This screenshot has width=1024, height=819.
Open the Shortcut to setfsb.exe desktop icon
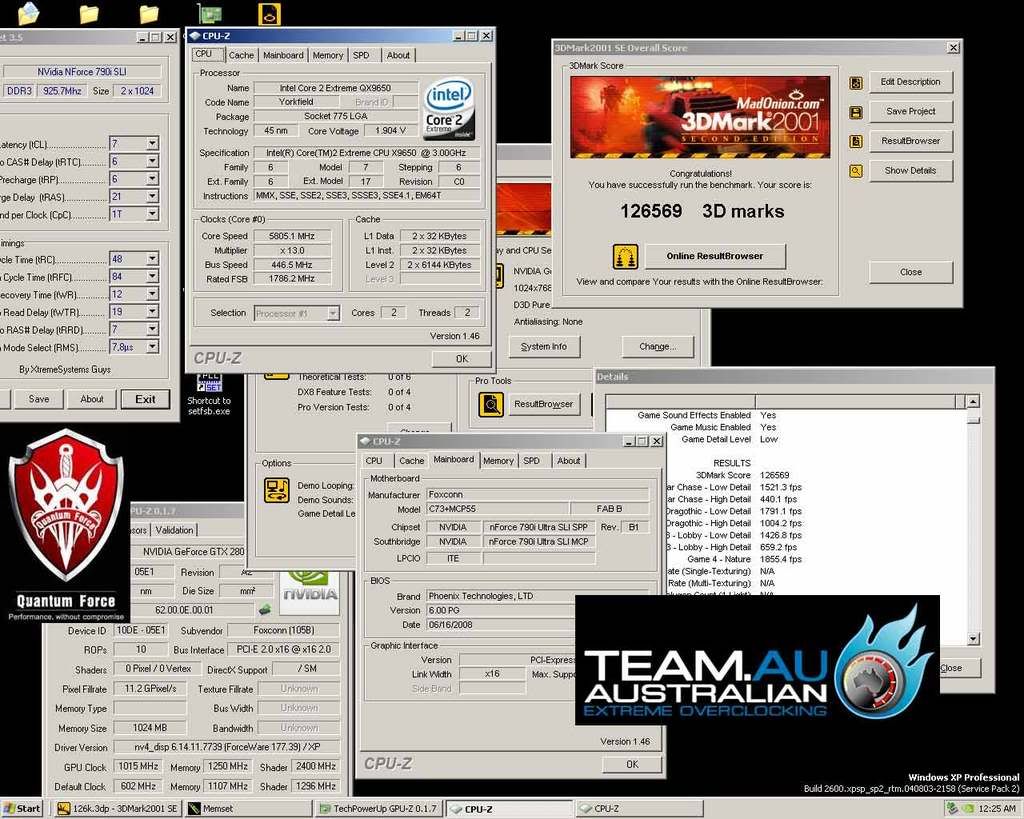click(x=209, y=394)
